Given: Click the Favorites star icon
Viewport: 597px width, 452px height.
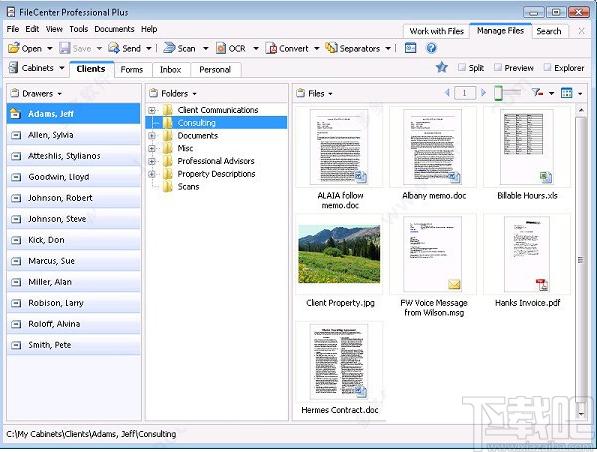Looking at the screenshot, I should coord(441,67).
